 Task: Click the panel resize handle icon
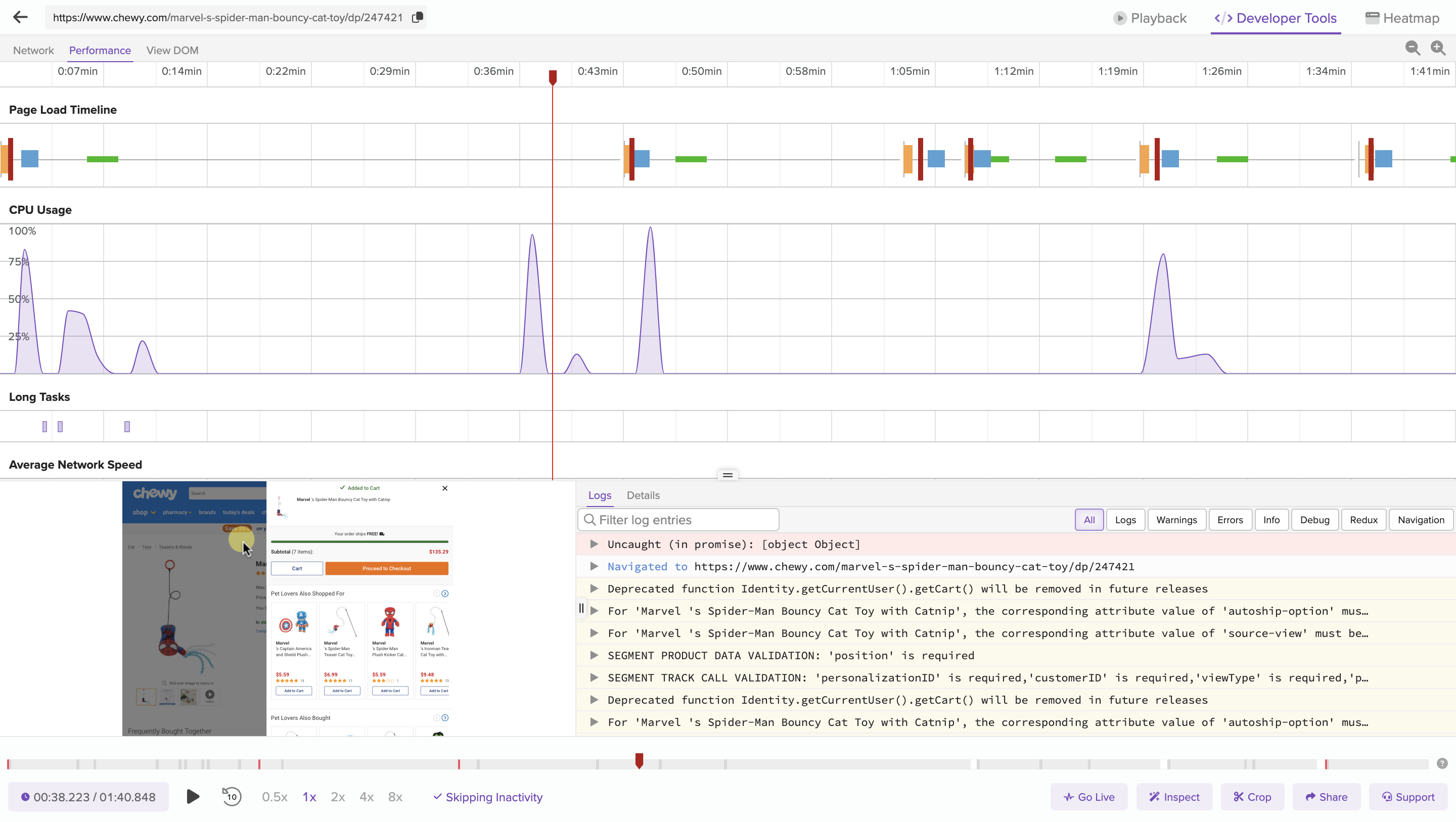727,475
